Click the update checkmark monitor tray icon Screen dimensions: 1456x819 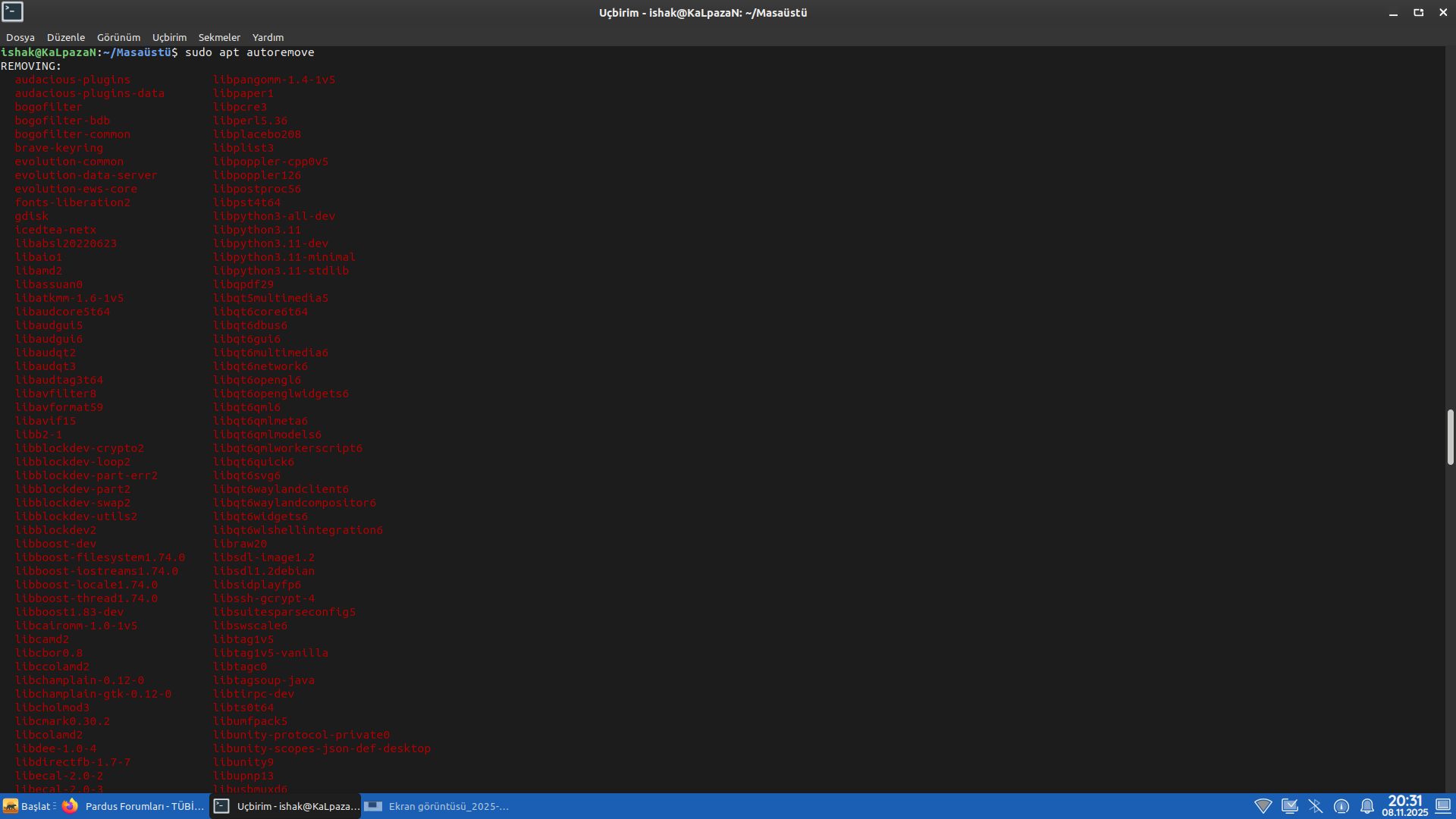tap(1289, 806)
